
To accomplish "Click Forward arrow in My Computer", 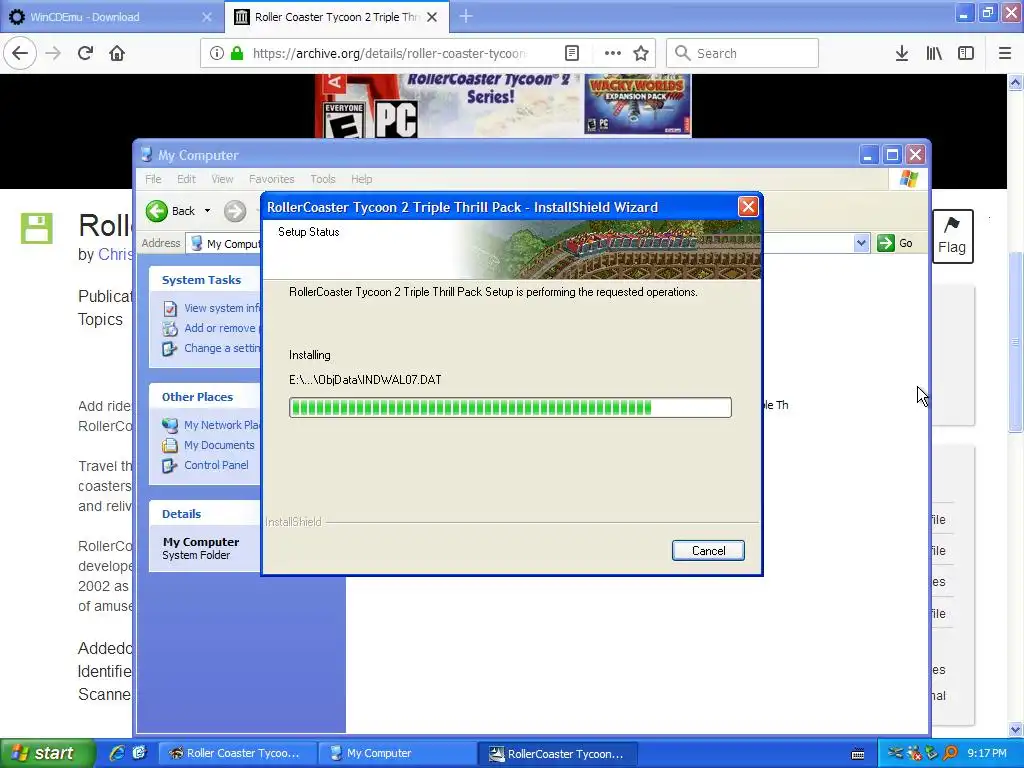I will coord(235,210).
